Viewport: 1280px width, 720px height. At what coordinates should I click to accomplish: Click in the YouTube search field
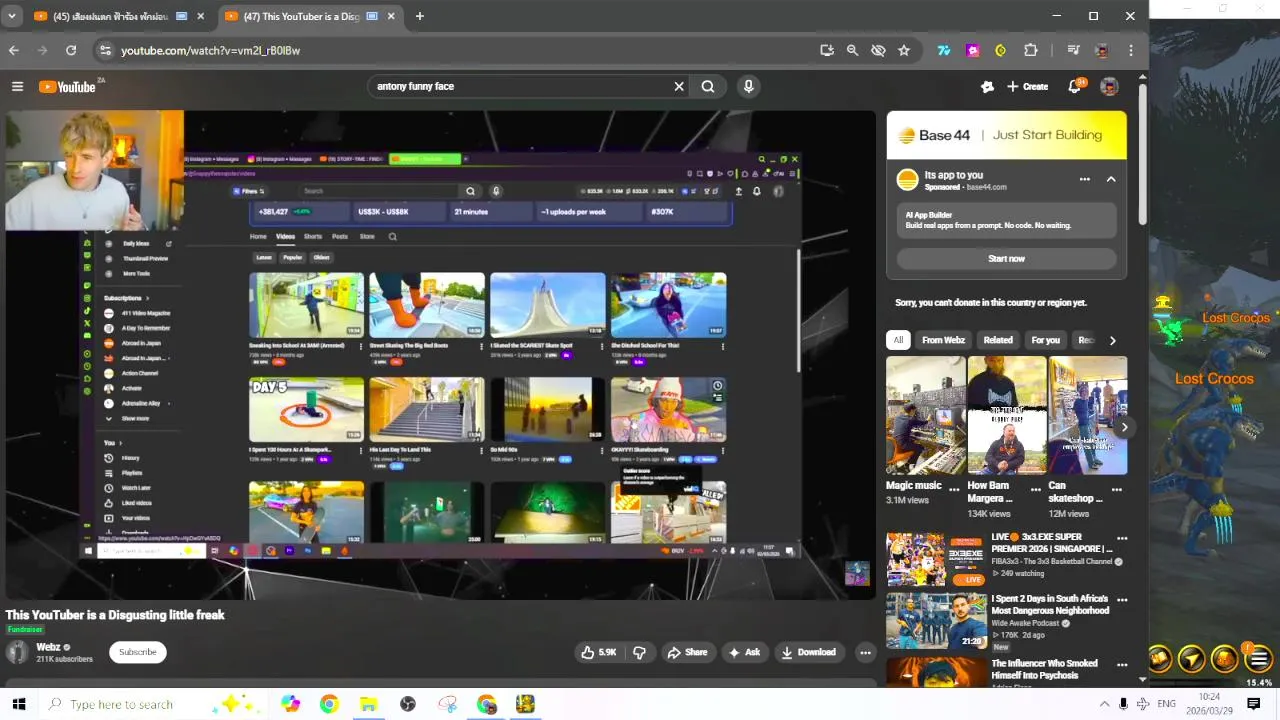(520, 87)
